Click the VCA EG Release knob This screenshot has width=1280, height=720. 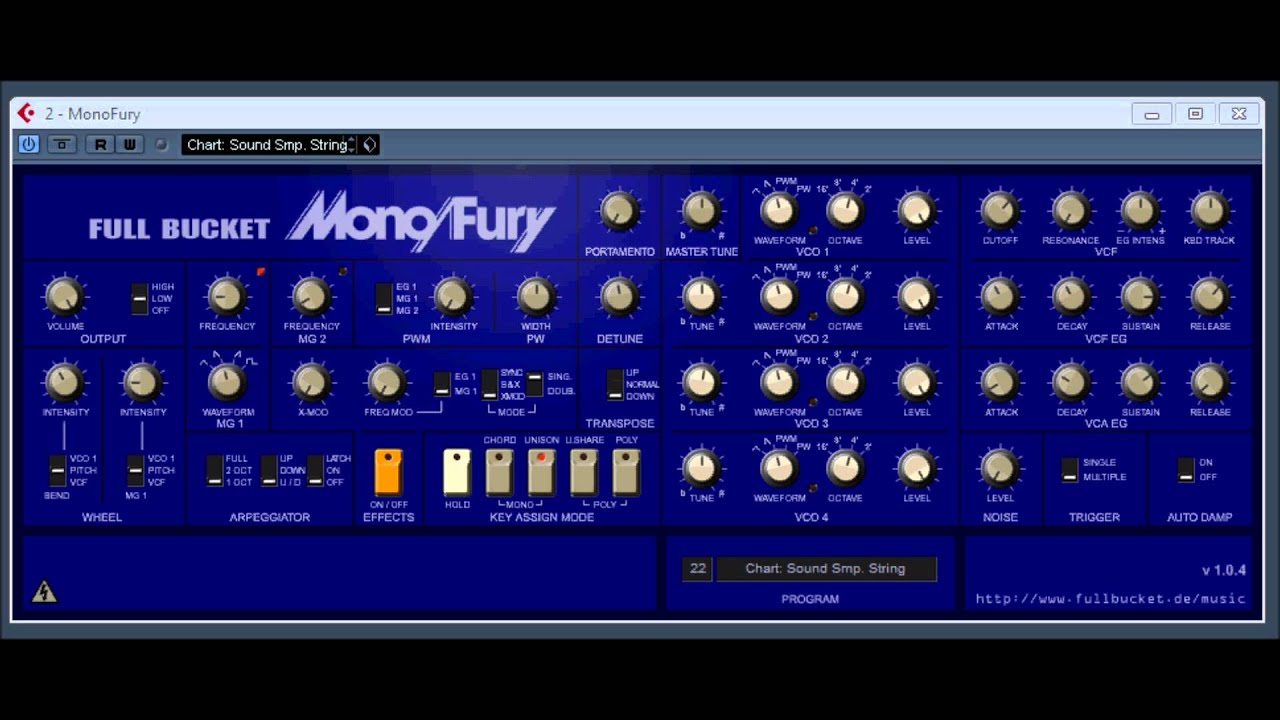[x=1209, y=382]
